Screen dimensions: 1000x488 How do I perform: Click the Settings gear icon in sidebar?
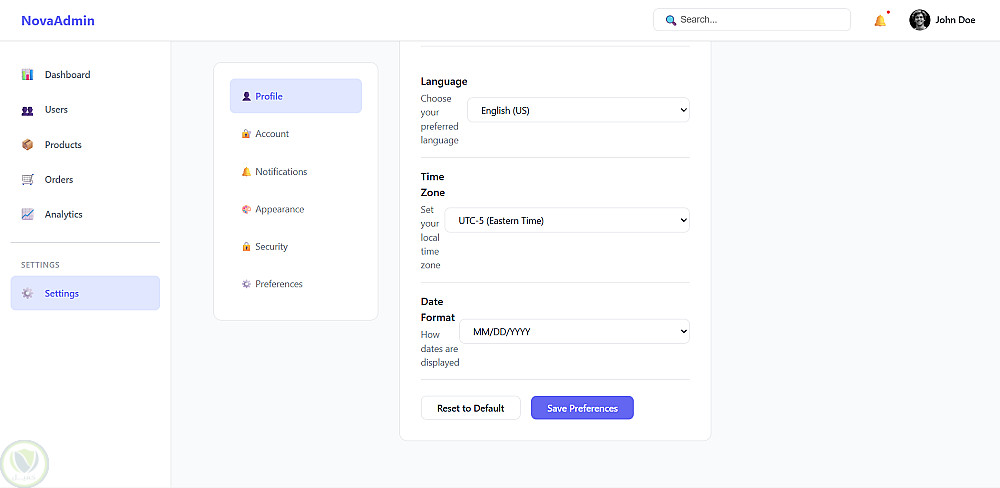click(x=28, y=294)
